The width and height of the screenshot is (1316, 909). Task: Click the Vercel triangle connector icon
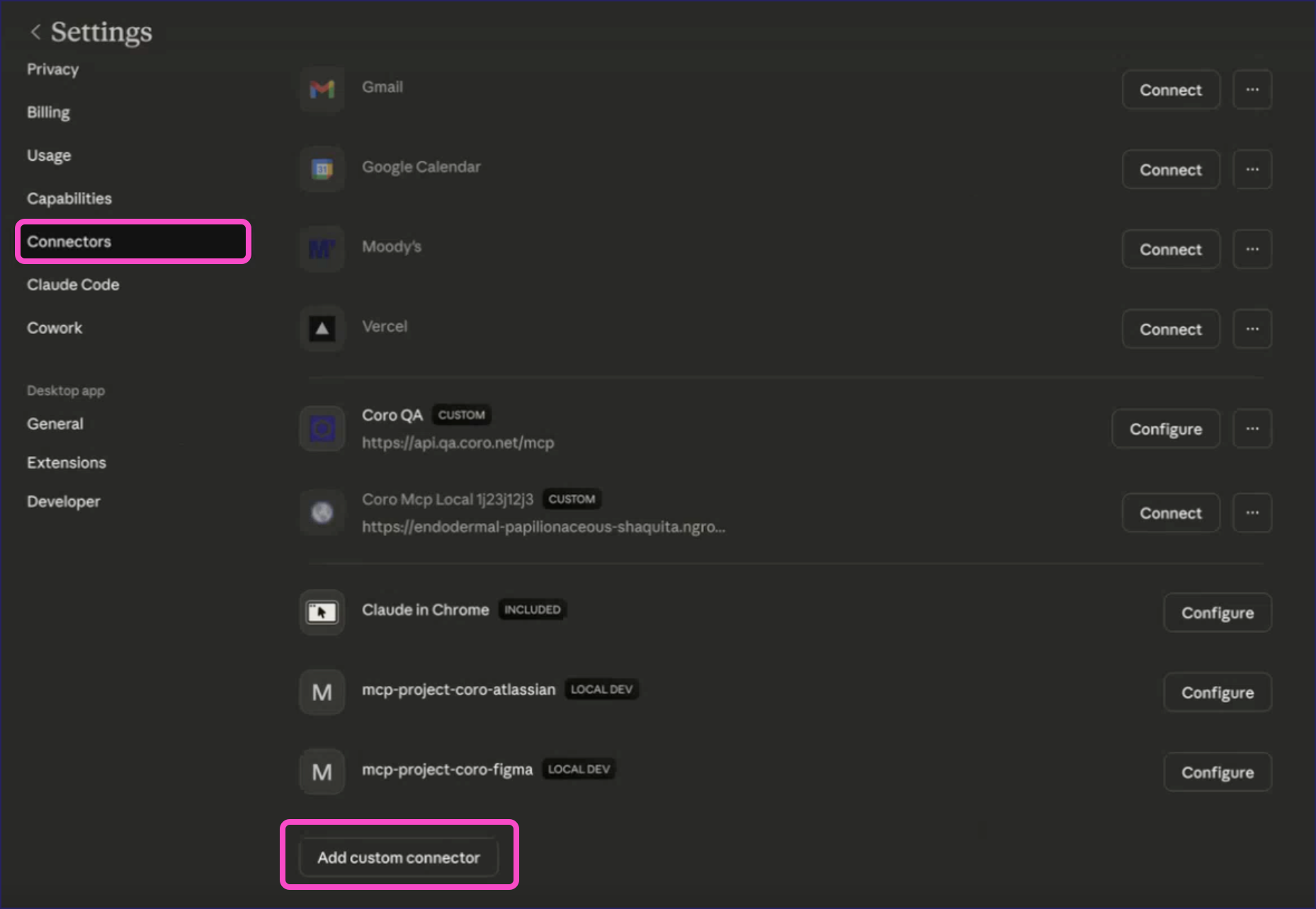[x=322, y=328]
